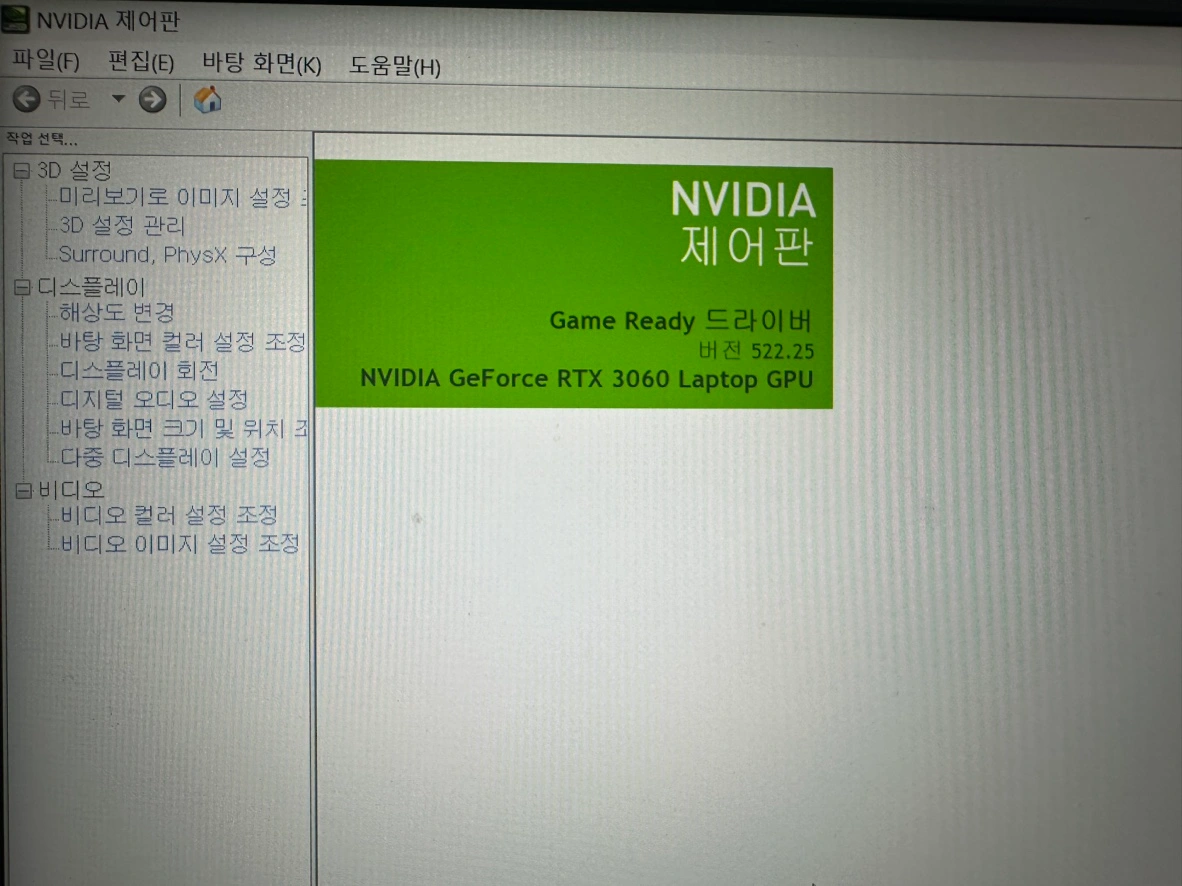This screenshot has height=886, width=1182.
Task: Open the back history dropdown arrow
Action: click(x=118, y=99)
